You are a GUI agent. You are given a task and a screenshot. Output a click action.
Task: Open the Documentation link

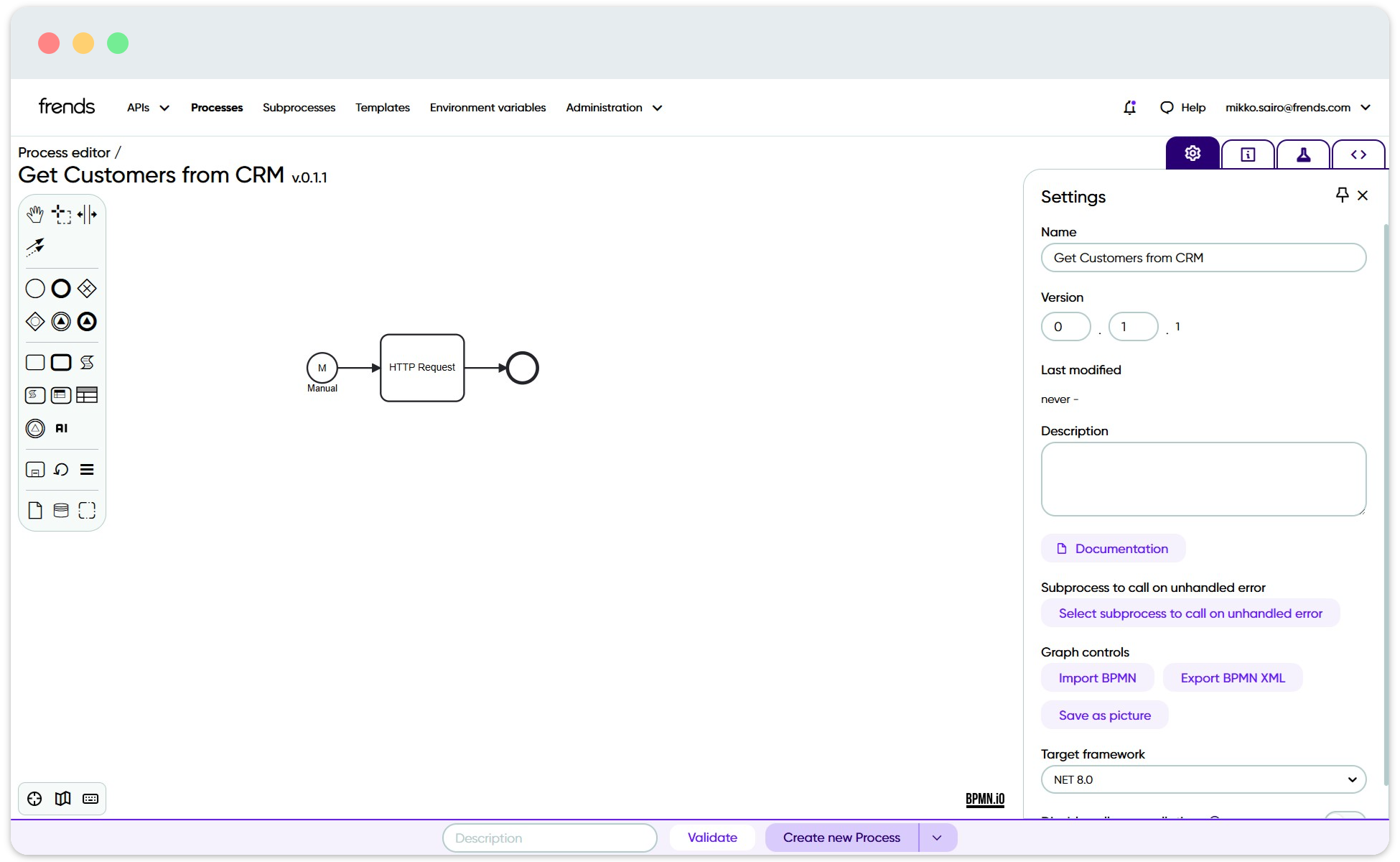[1113, 548]
